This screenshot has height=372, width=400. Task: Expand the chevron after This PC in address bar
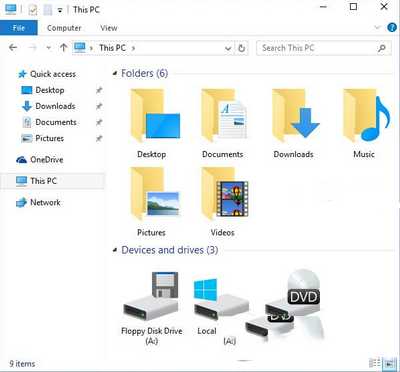133,48
